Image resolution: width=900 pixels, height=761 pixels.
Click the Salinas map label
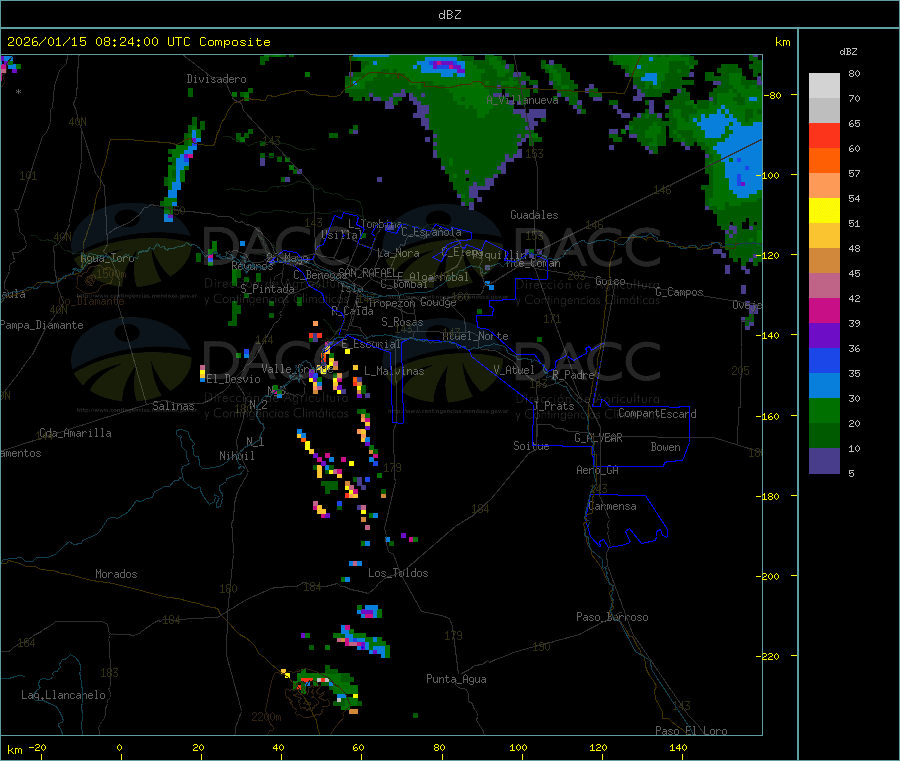point(173,406)
